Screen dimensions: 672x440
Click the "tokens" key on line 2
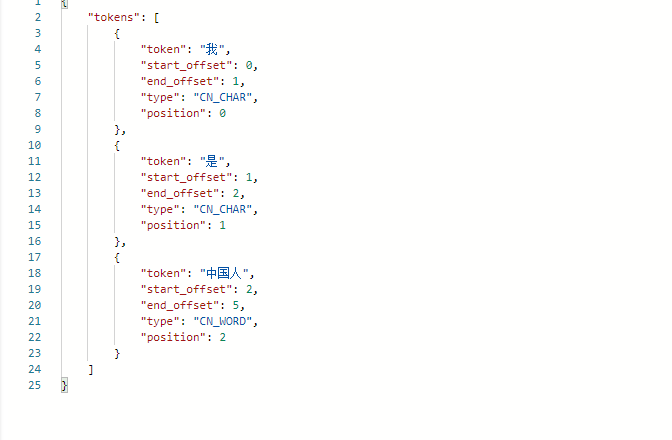(x=114, y=17)
